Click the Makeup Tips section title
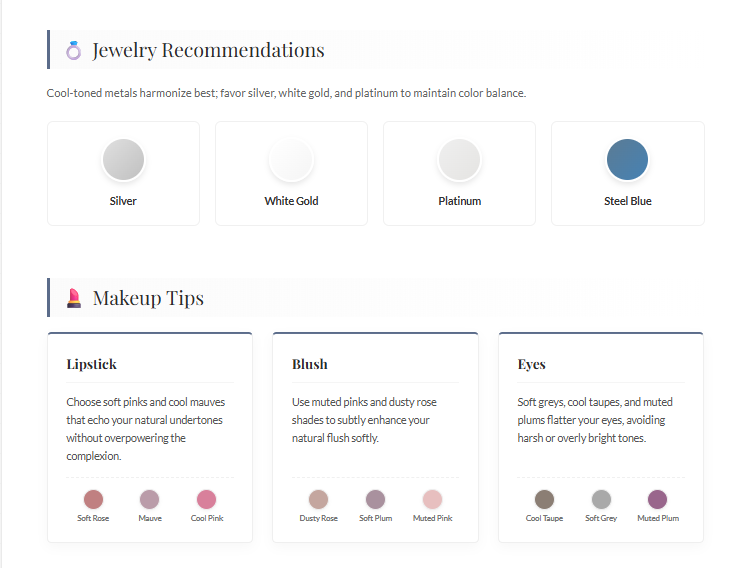The width and height of the screenshot is (748, 568). click(148, 298)
